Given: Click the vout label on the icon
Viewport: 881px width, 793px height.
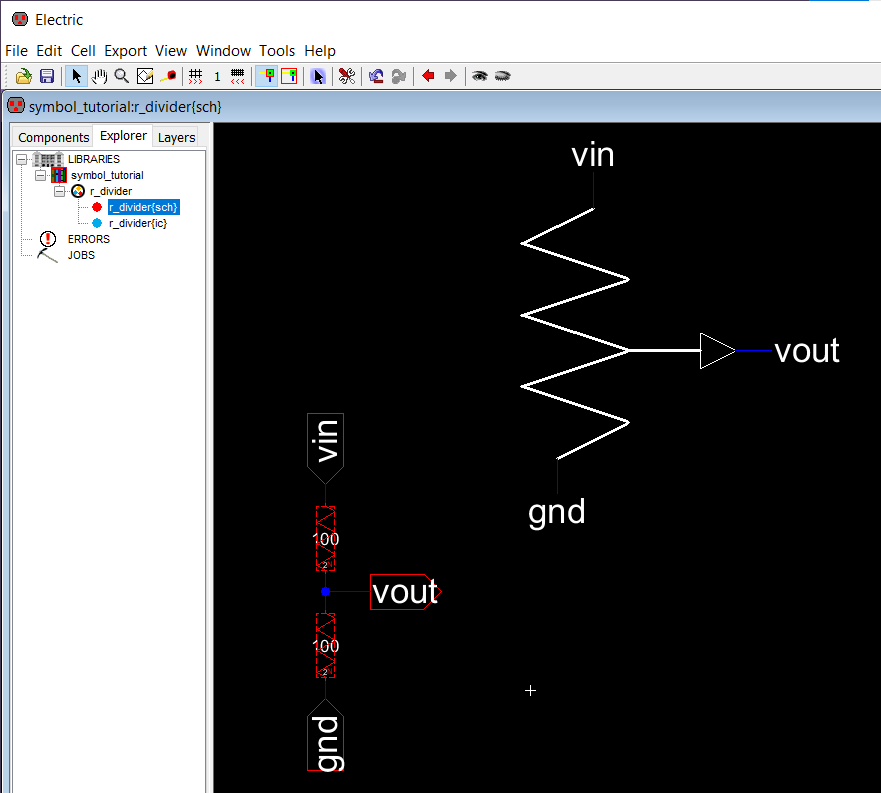Looking at the screenshot, I should (807, 351).
